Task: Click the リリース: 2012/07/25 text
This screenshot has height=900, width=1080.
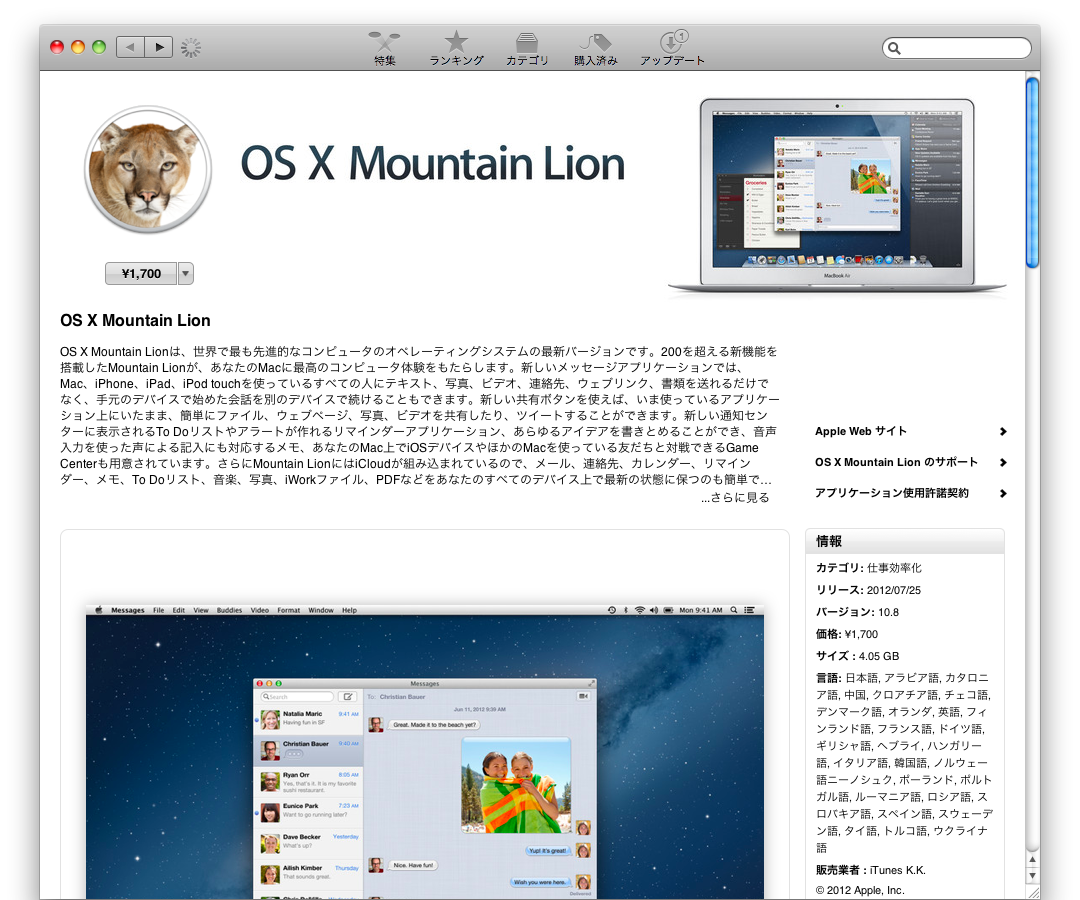Action: click(x=868, y=590)
